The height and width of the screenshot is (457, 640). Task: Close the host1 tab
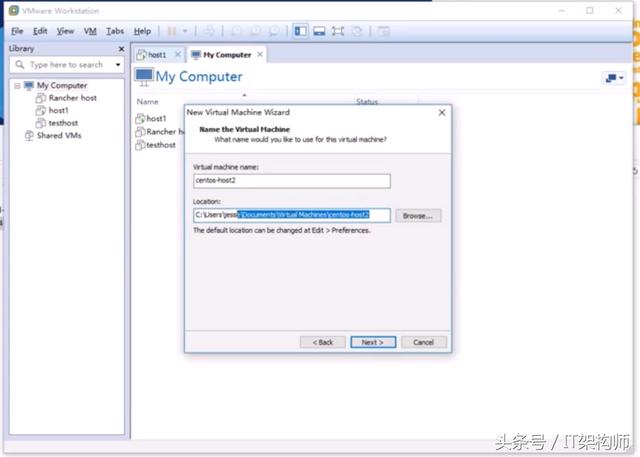click(x=178, y=54)
